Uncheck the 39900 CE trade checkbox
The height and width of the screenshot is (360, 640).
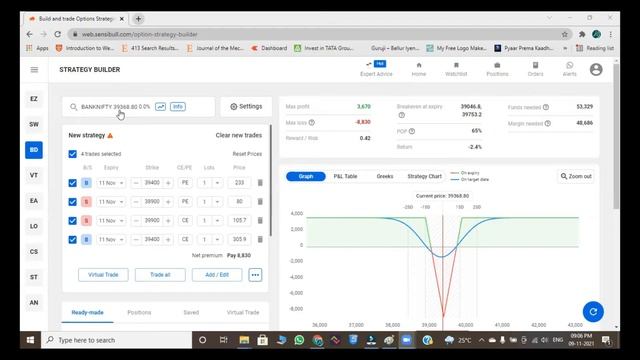(72, 220)
